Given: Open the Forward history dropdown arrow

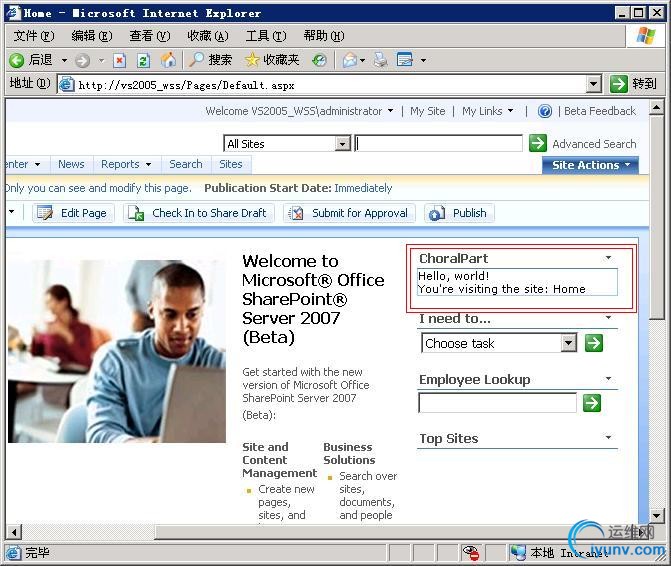Looking at the screenshot, I should 101,60.
